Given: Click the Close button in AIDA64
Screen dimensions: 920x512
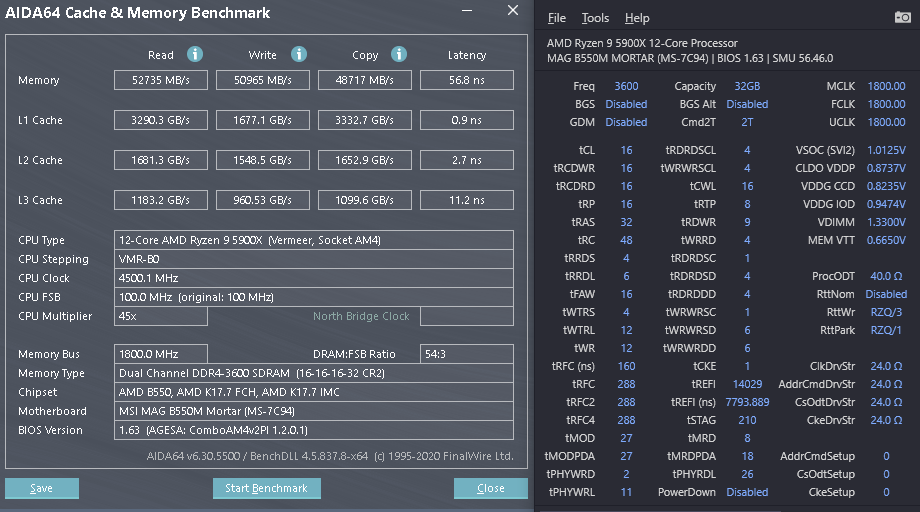Looking at the screenshot, I should pos(491,489).
